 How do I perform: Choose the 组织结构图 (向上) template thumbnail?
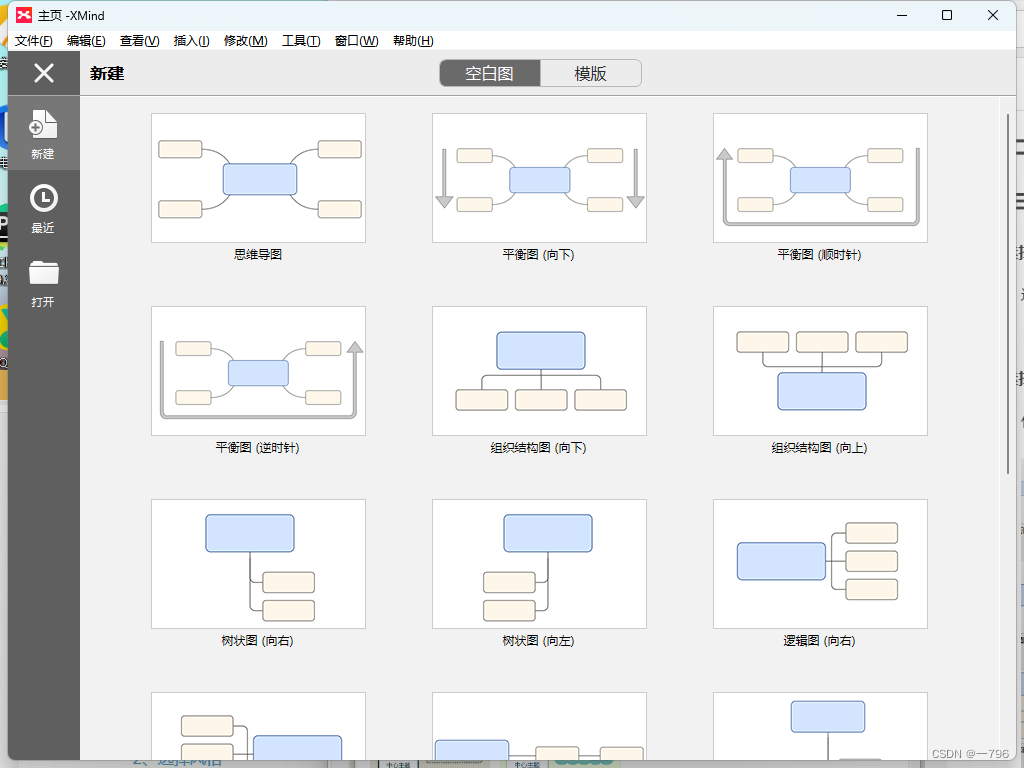coord(820,371)
